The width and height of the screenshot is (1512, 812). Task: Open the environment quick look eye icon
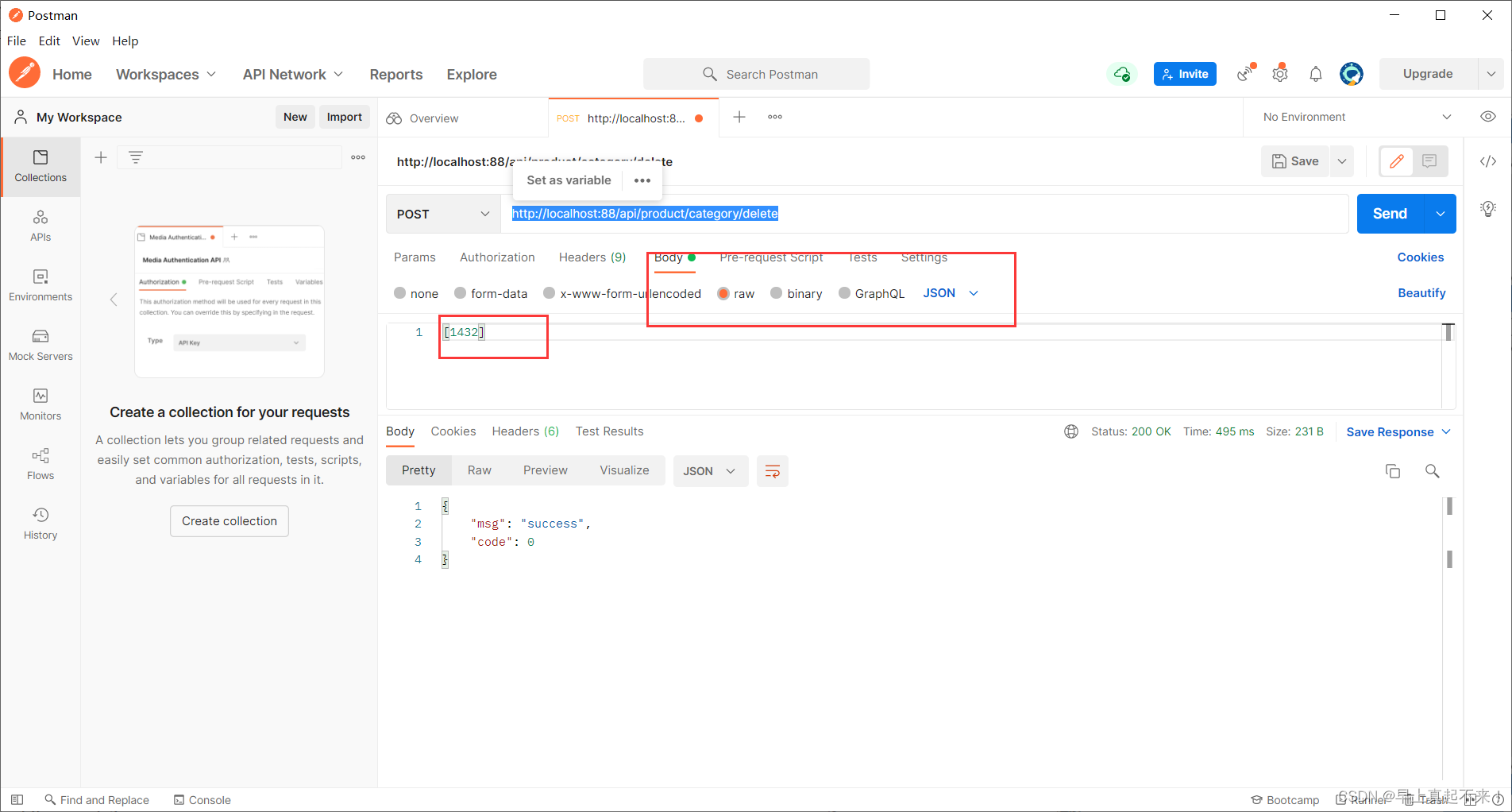pyautogui.click(x=1488, y=117)
